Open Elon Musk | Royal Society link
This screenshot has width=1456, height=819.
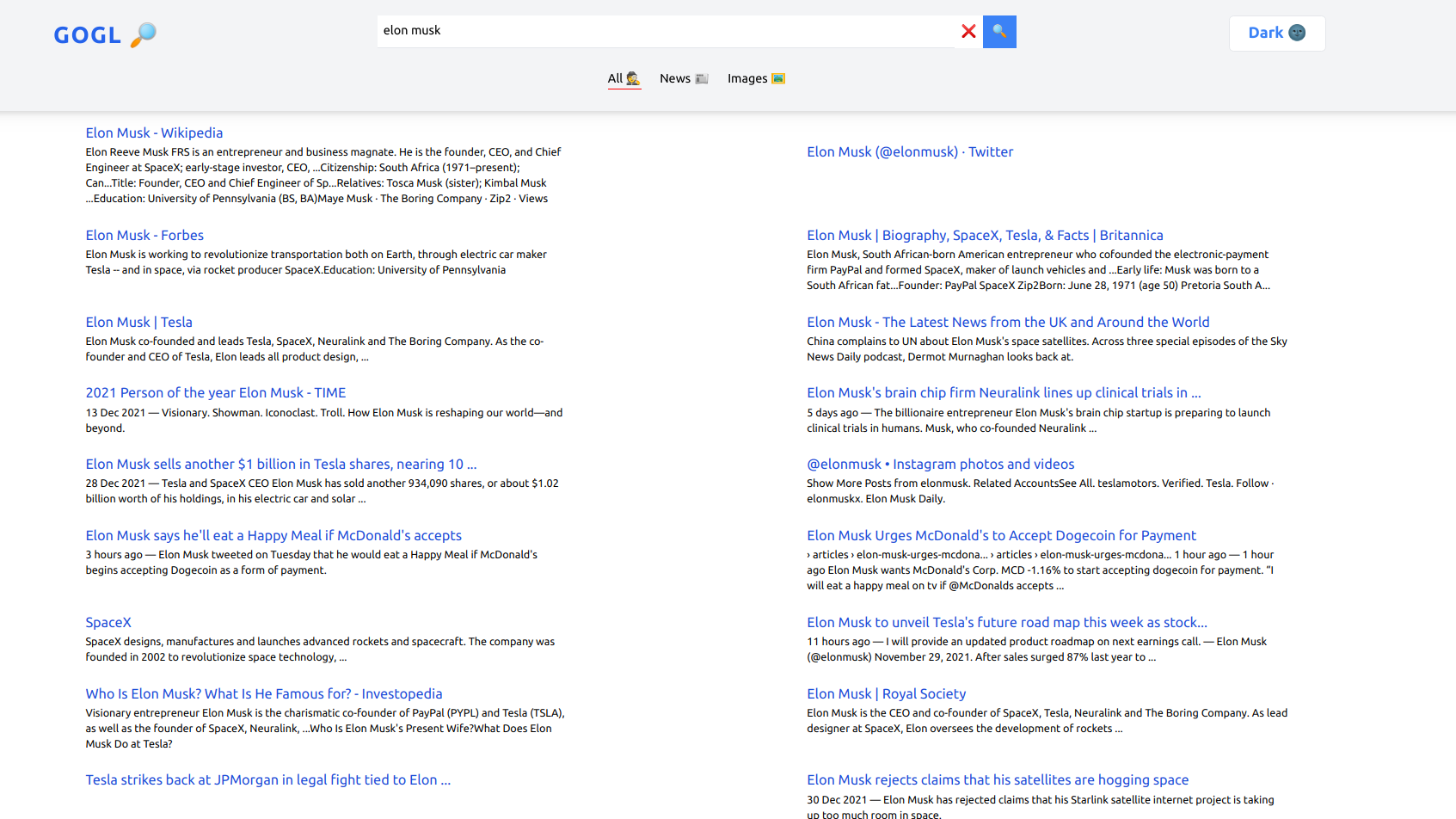(886, 693)
